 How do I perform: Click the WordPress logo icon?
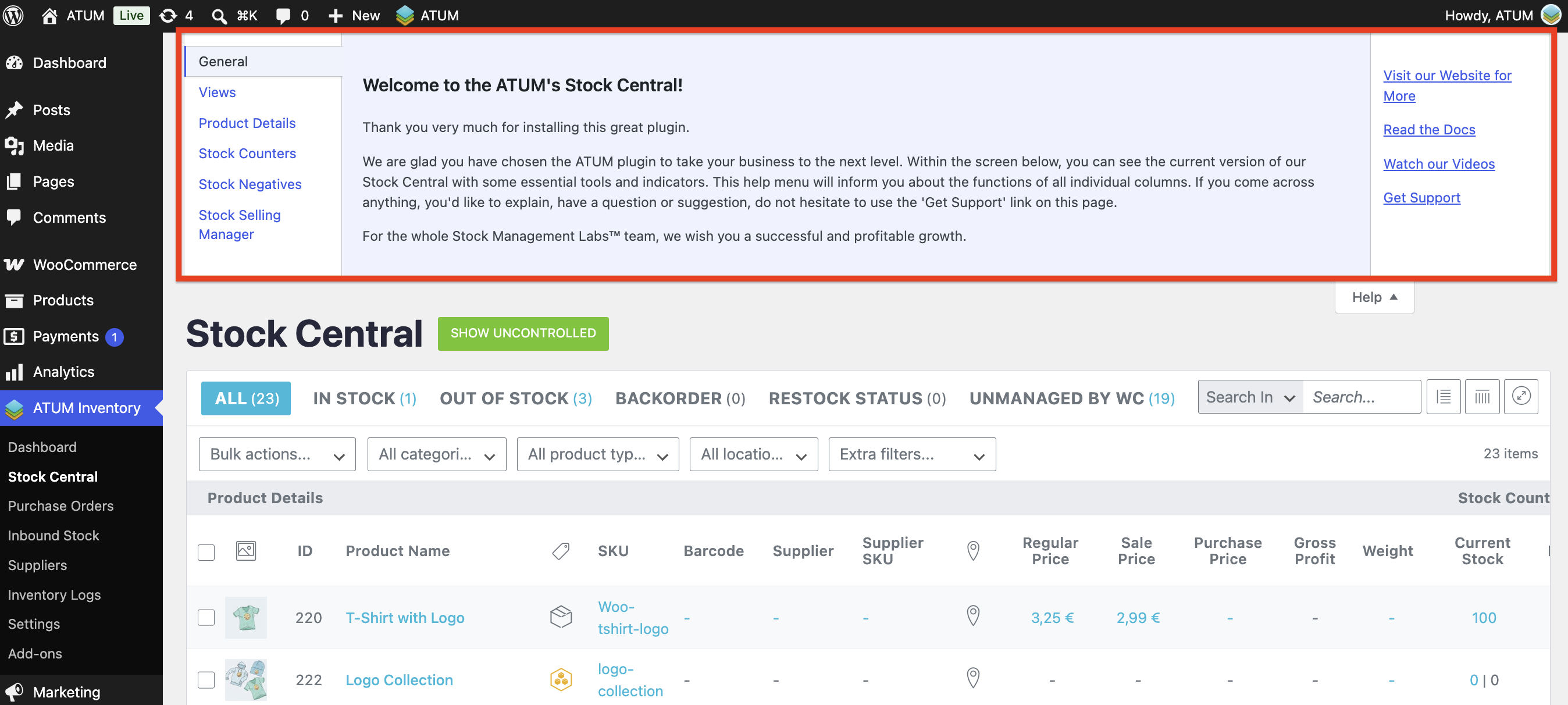[x=13, y=15]
